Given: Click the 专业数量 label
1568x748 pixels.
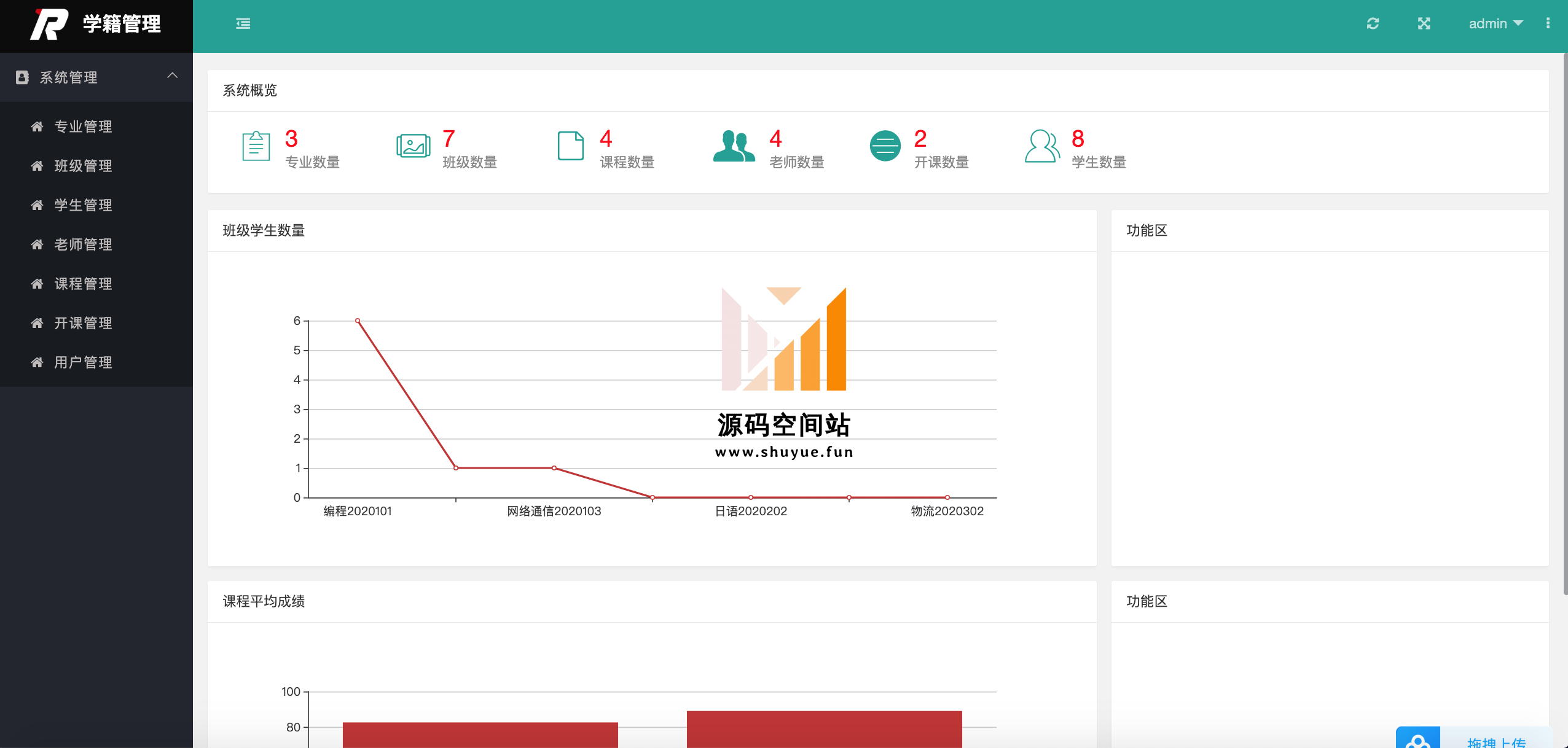Looking at the screenshot, I should coord(312,162).
